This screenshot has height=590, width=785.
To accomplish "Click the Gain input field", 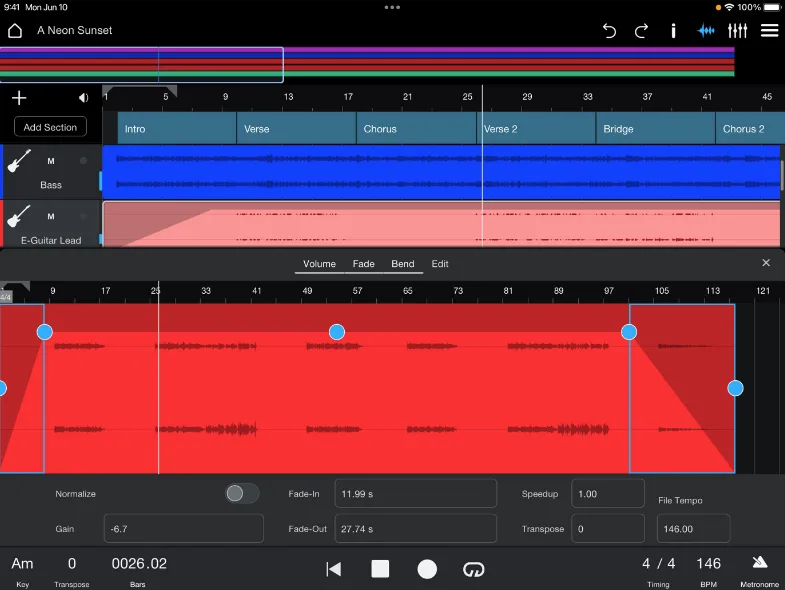I will 184,528.
